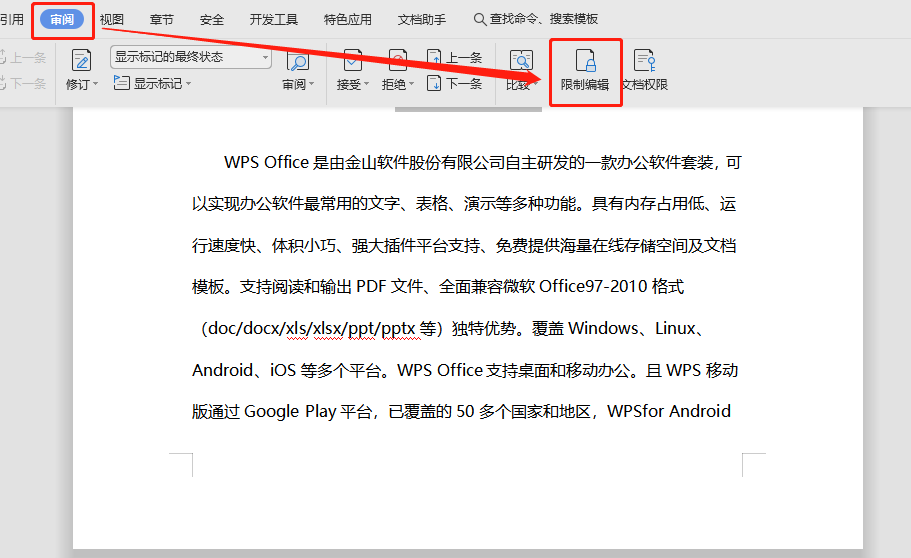This screenshot has height=558, width=911.
Task: Click the 显示标记 icon
Action: (x=121, y=83)
